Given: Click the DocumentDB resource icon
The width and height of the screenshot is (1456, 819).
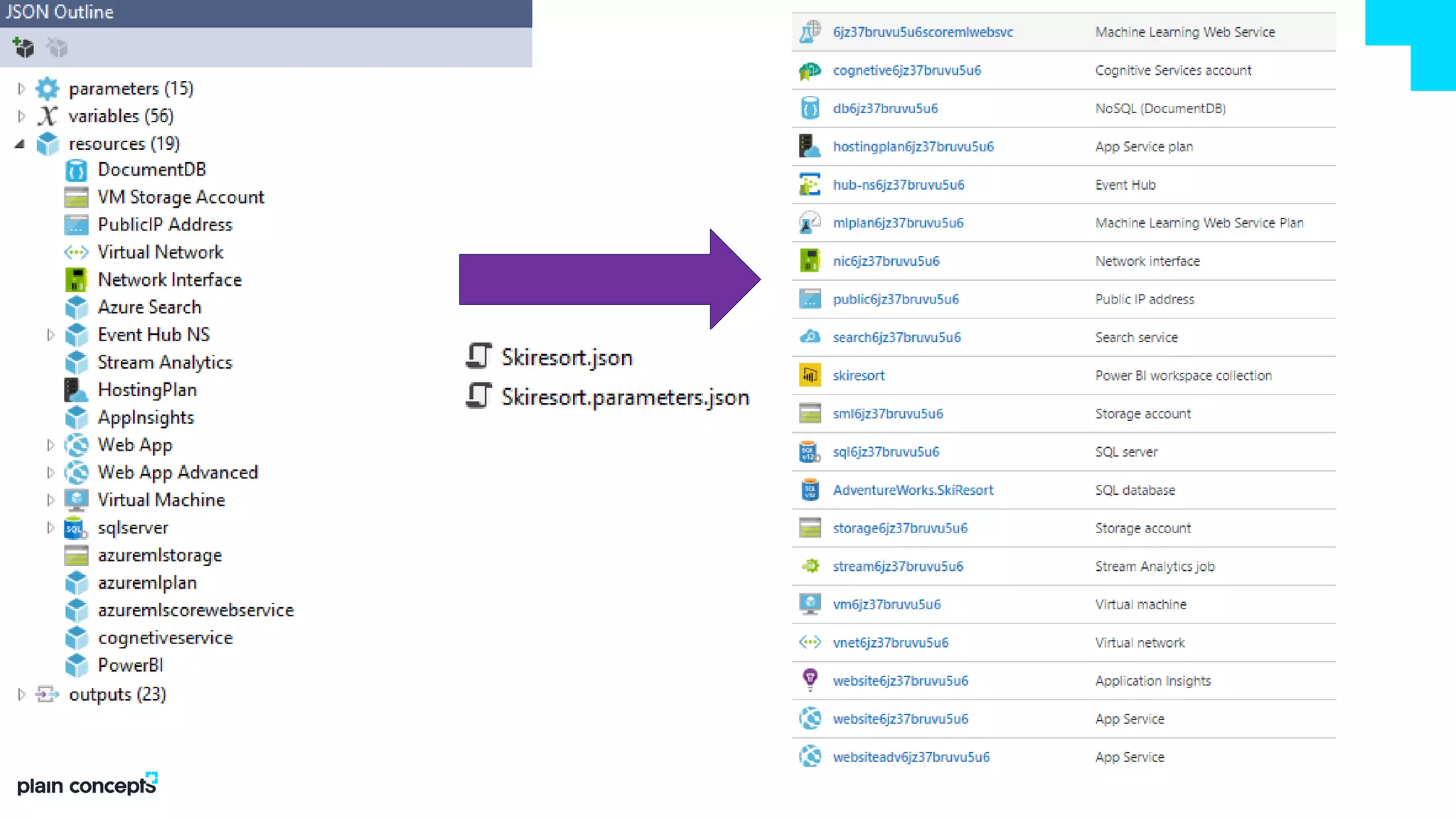Looking at the screenshot, I should click(76, 170).
